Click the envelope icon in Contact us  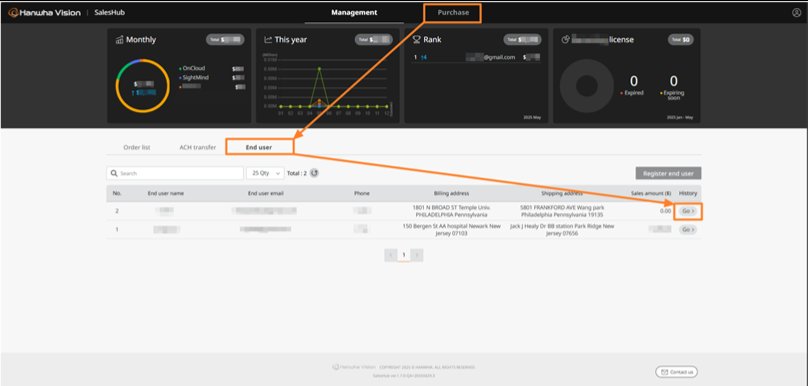[665, 372]
